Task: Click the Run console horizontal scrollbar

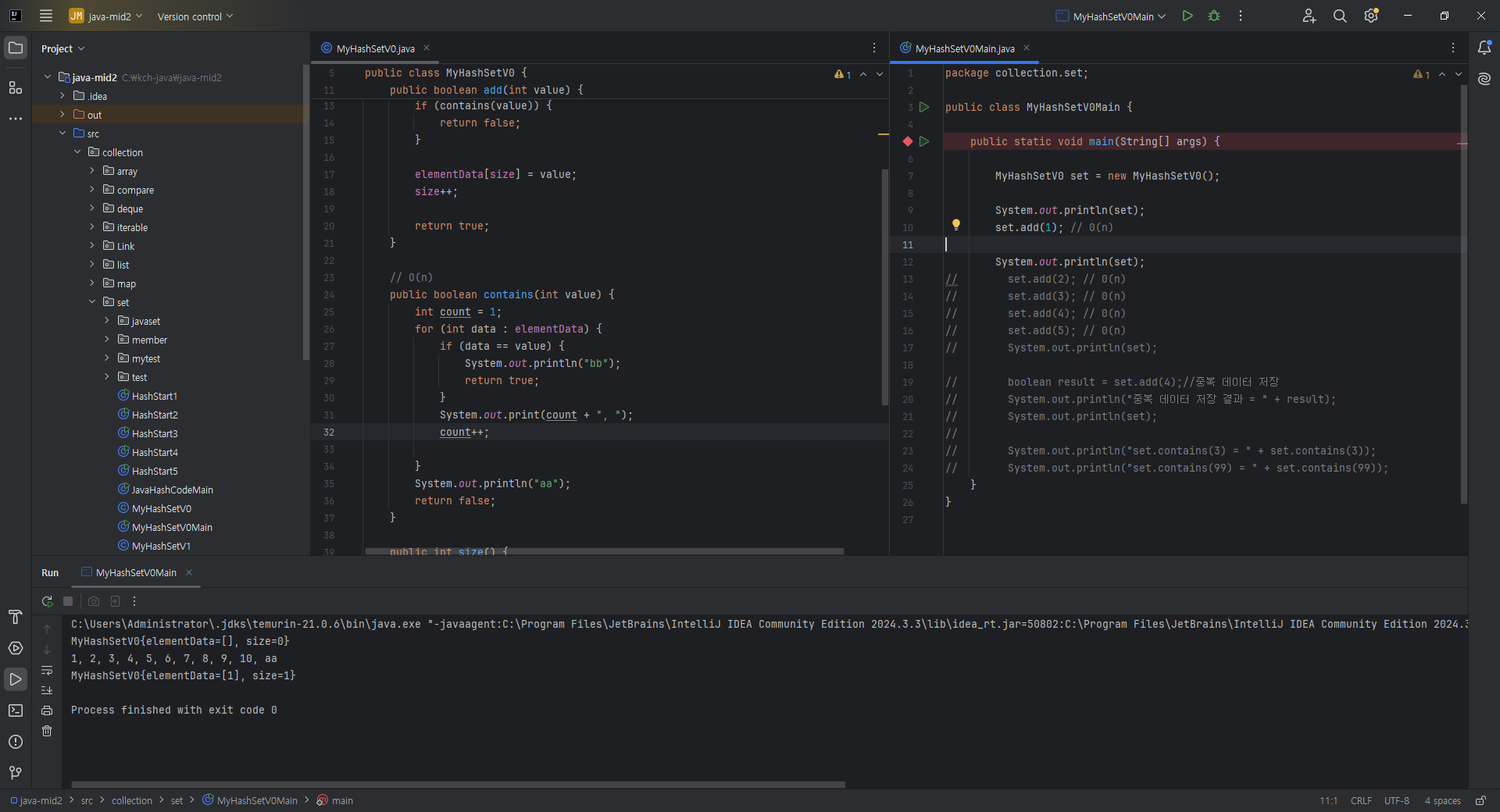Action: [459, 785]
